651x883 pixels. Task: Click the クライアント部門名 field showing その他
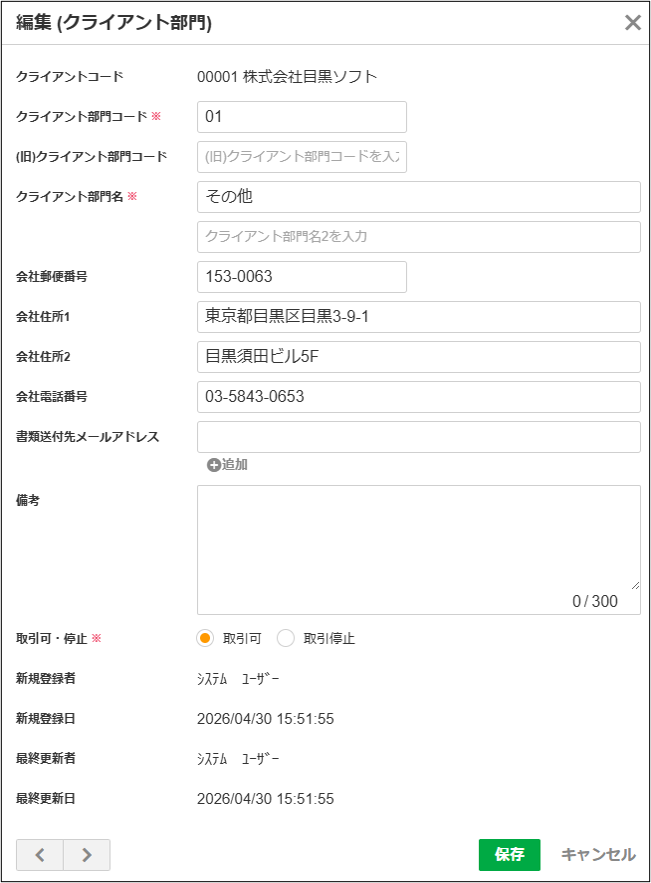(x=419, y=197)
